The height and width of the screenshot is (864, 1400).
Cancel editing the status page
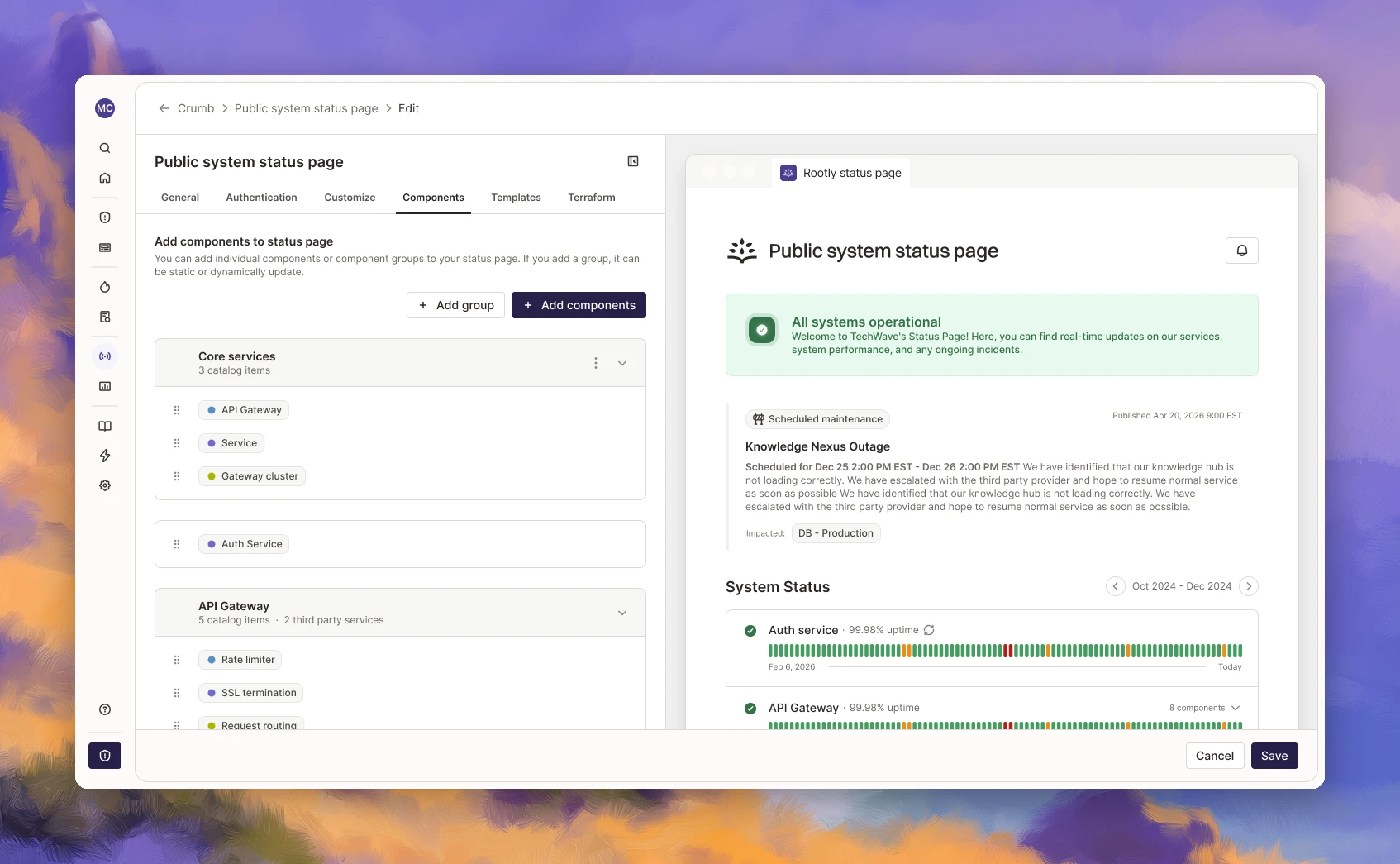[1215, 756]
